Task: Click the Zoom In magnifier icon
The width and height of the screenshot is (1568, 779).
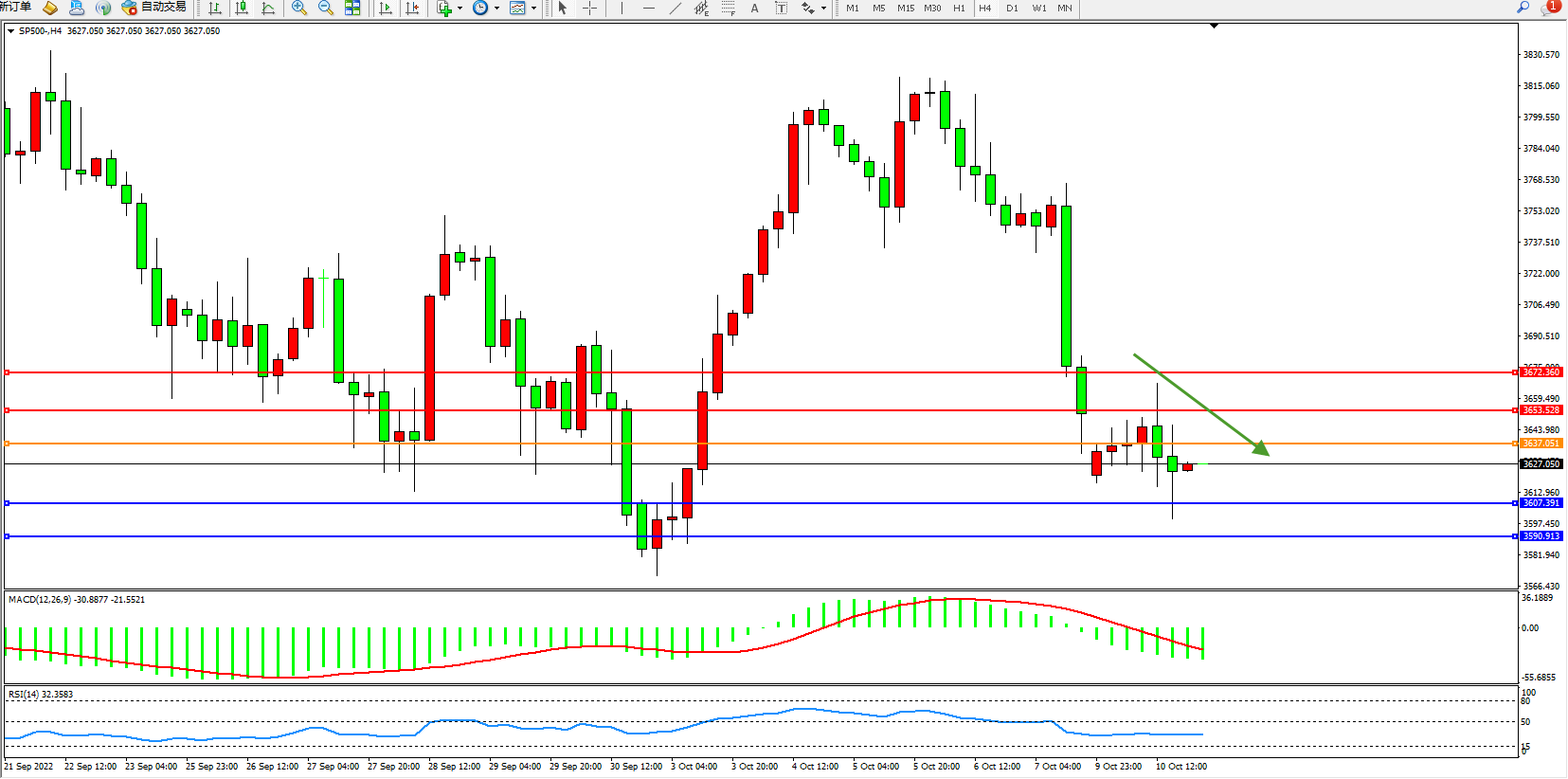Action: pyautogui.click(x=298, y=9)
